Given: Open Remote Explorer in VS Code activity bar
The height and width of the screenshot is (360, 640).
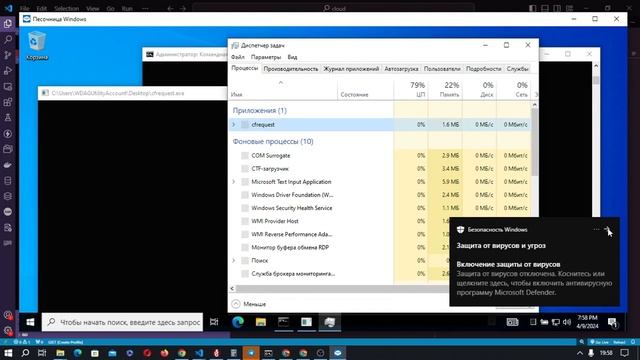Looking at the screenshot, I should (x=8, y=87).
